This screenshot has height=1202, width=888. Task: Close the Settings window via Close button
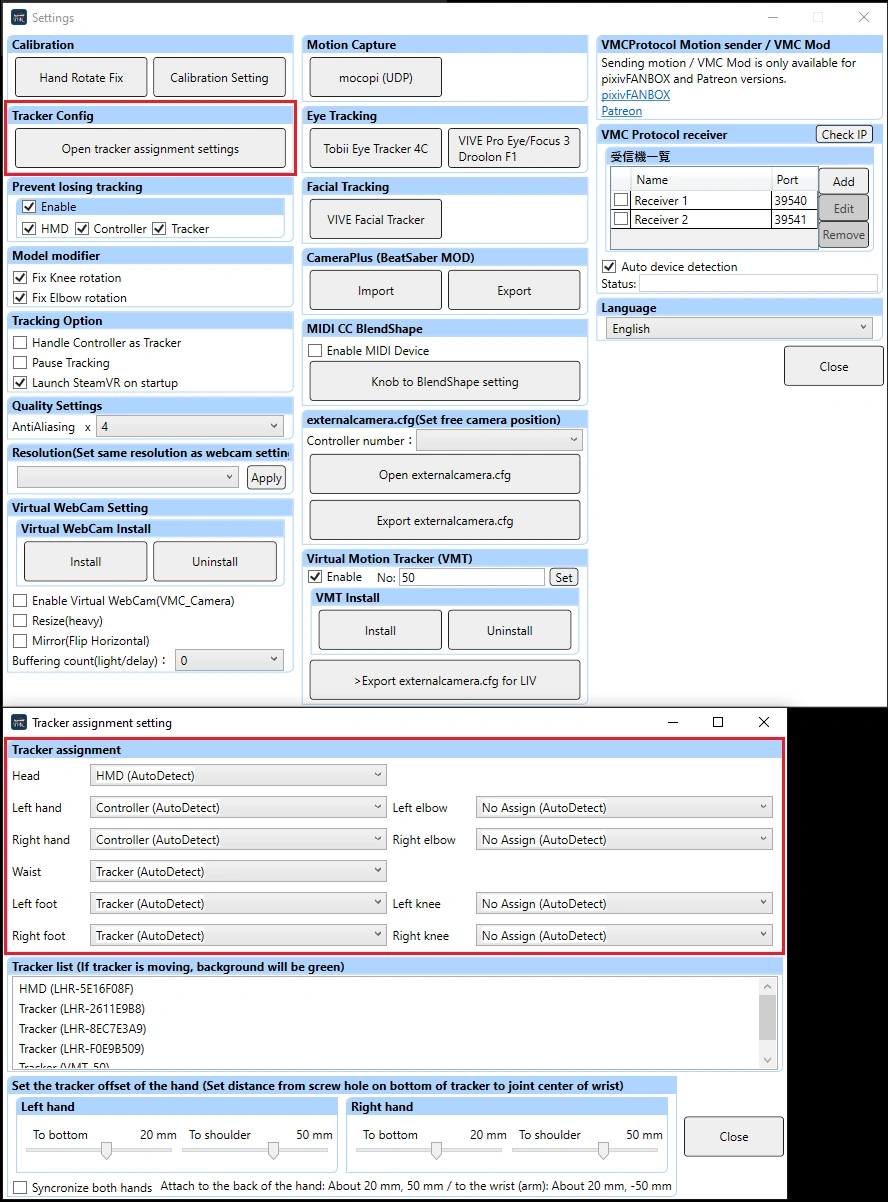point(834,366)
